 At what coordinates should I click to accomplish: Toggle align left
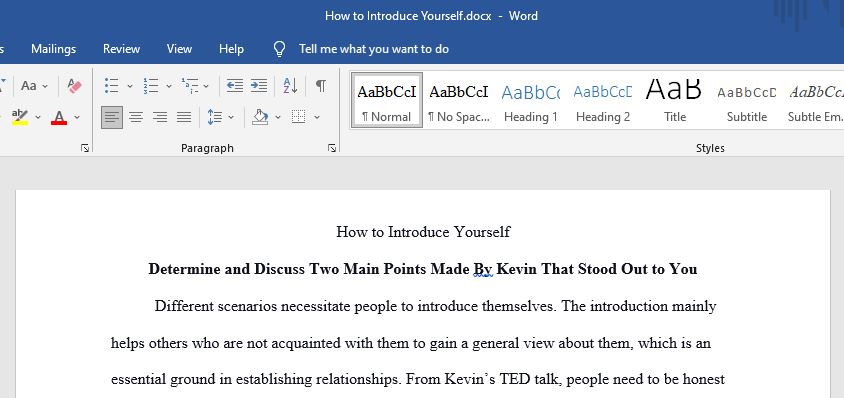pos(112,117)
